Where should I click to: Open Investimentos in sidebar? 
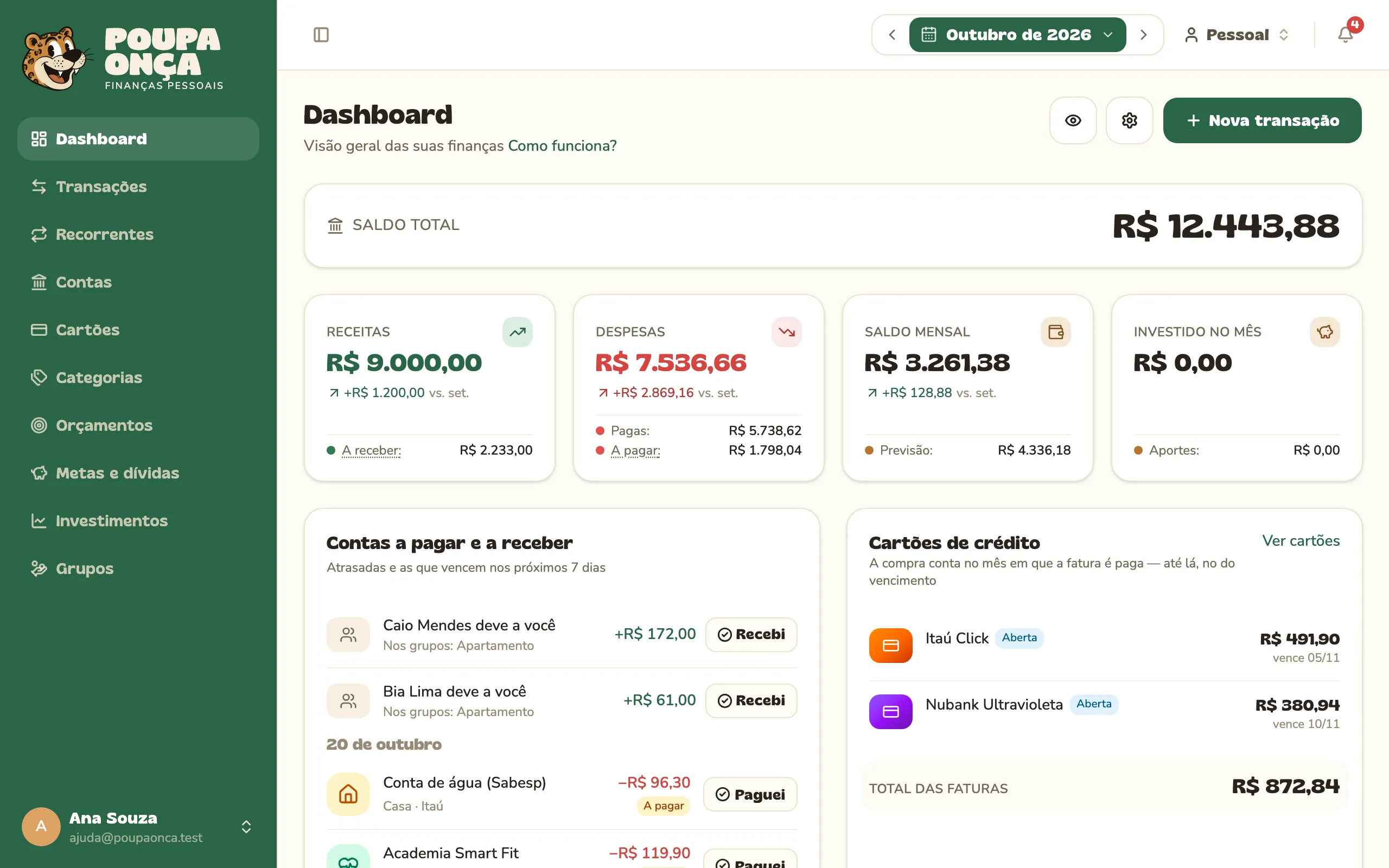(x=138, y=521)
